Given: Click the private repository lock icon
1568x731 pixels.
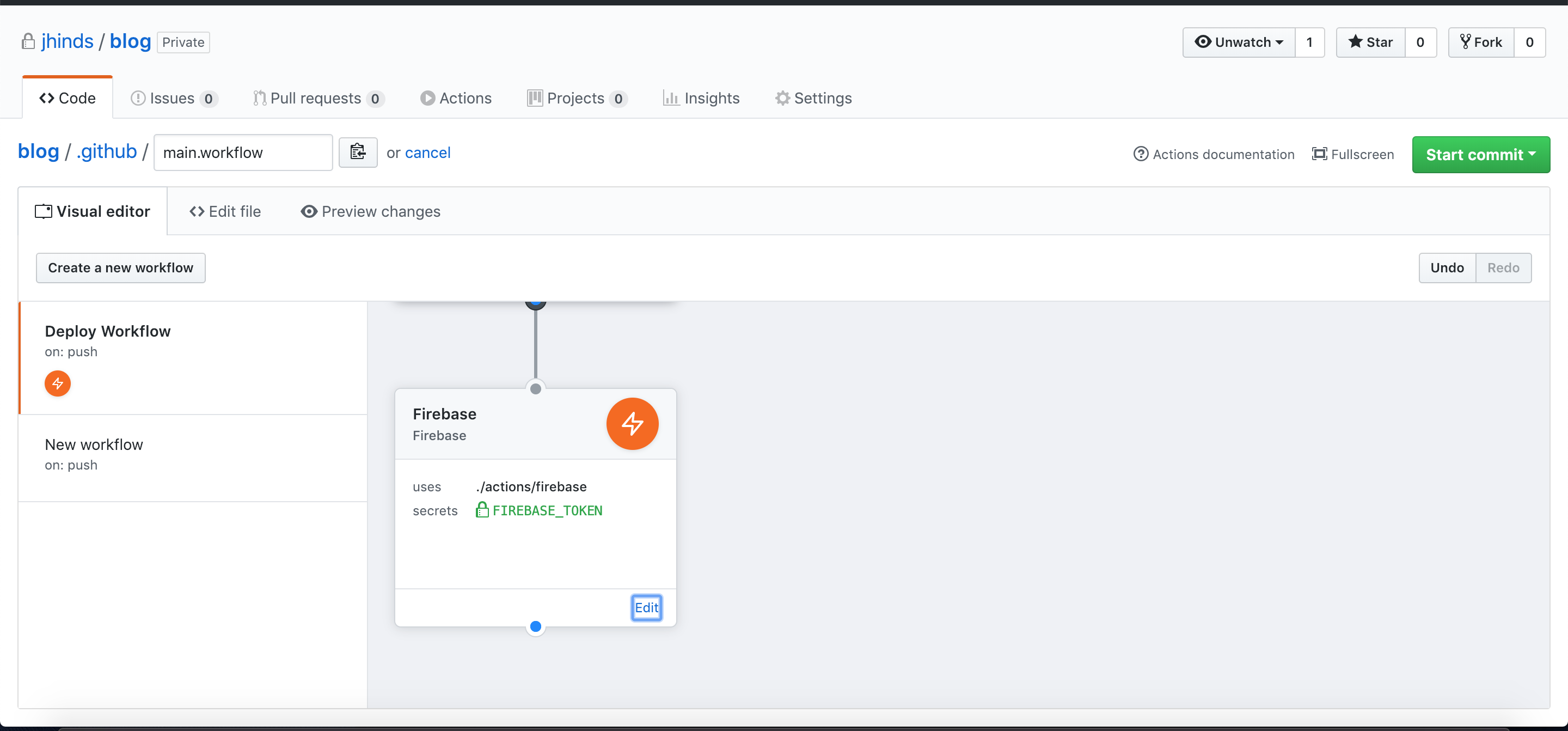Looking at the screenshot, I should (x=27, y=41).
